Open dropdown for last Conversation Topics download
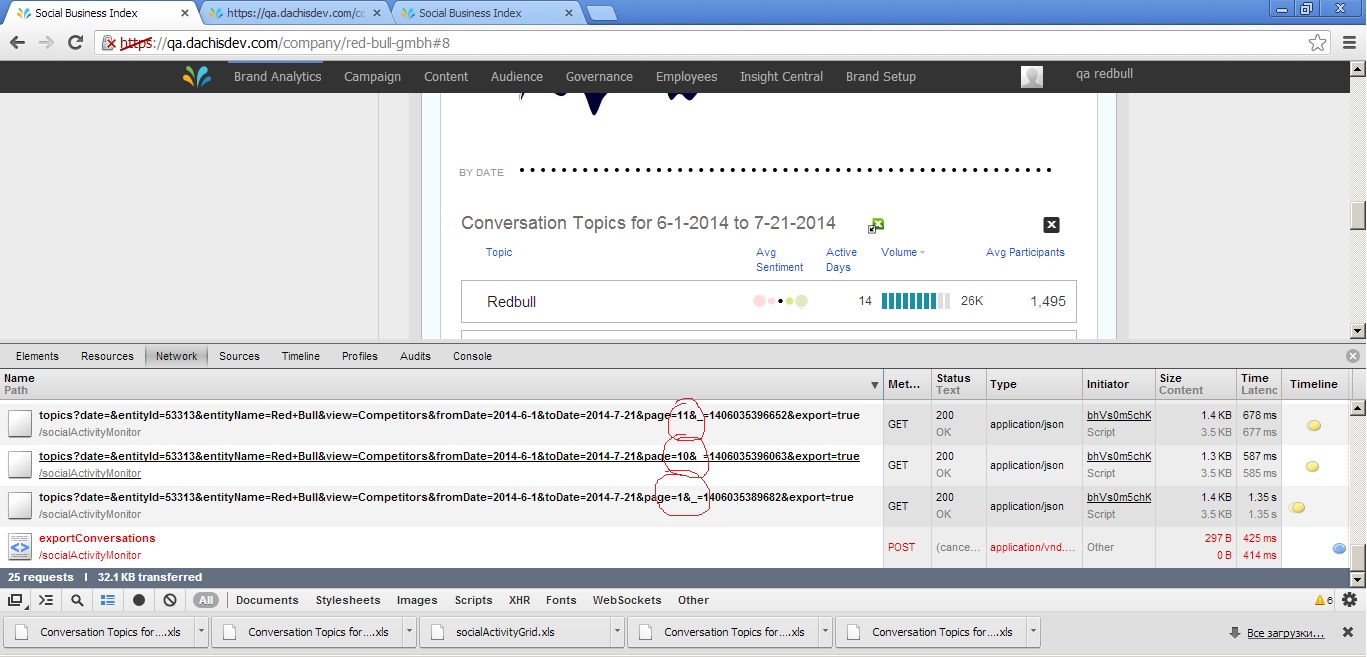This screenshot has width=1367, height=657. click(1033, 632)
